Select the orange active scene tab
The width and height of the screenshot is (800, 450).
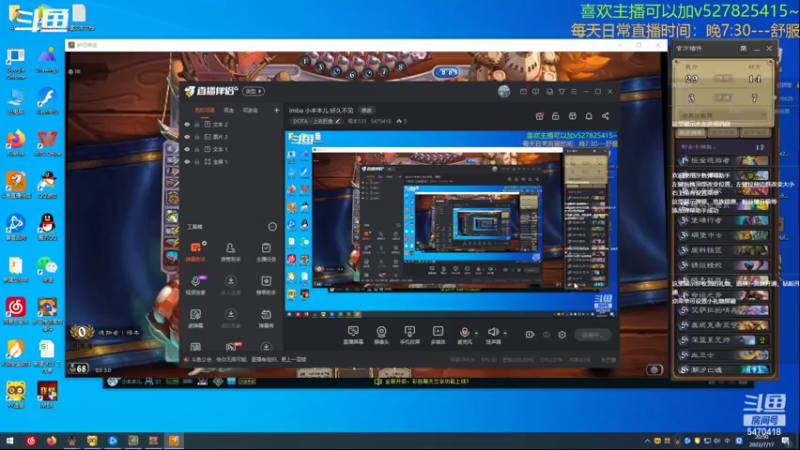click(204, 110)
